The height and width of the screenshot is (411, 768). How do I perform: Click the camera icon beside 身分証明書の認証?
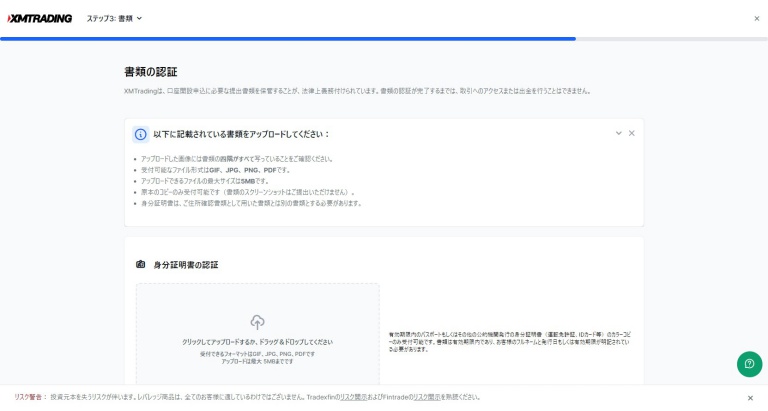click(x=141, y=265)
